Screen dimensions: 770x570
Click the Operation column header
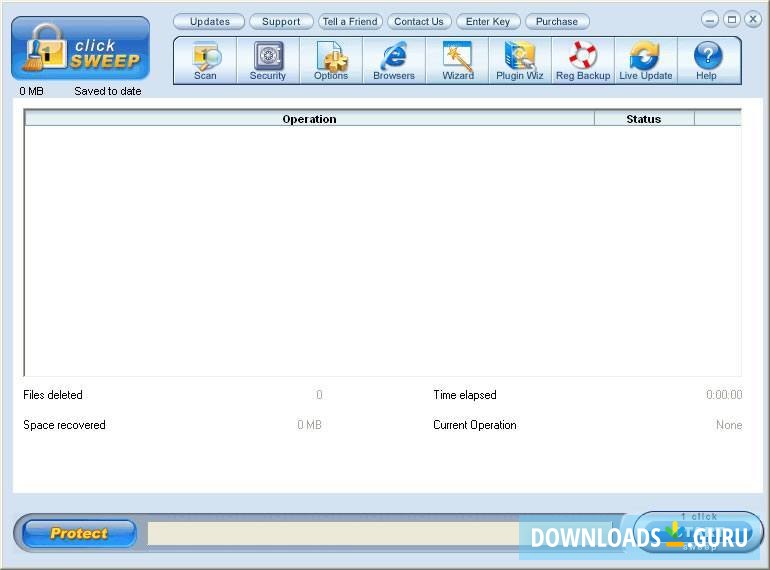[309, 119]
